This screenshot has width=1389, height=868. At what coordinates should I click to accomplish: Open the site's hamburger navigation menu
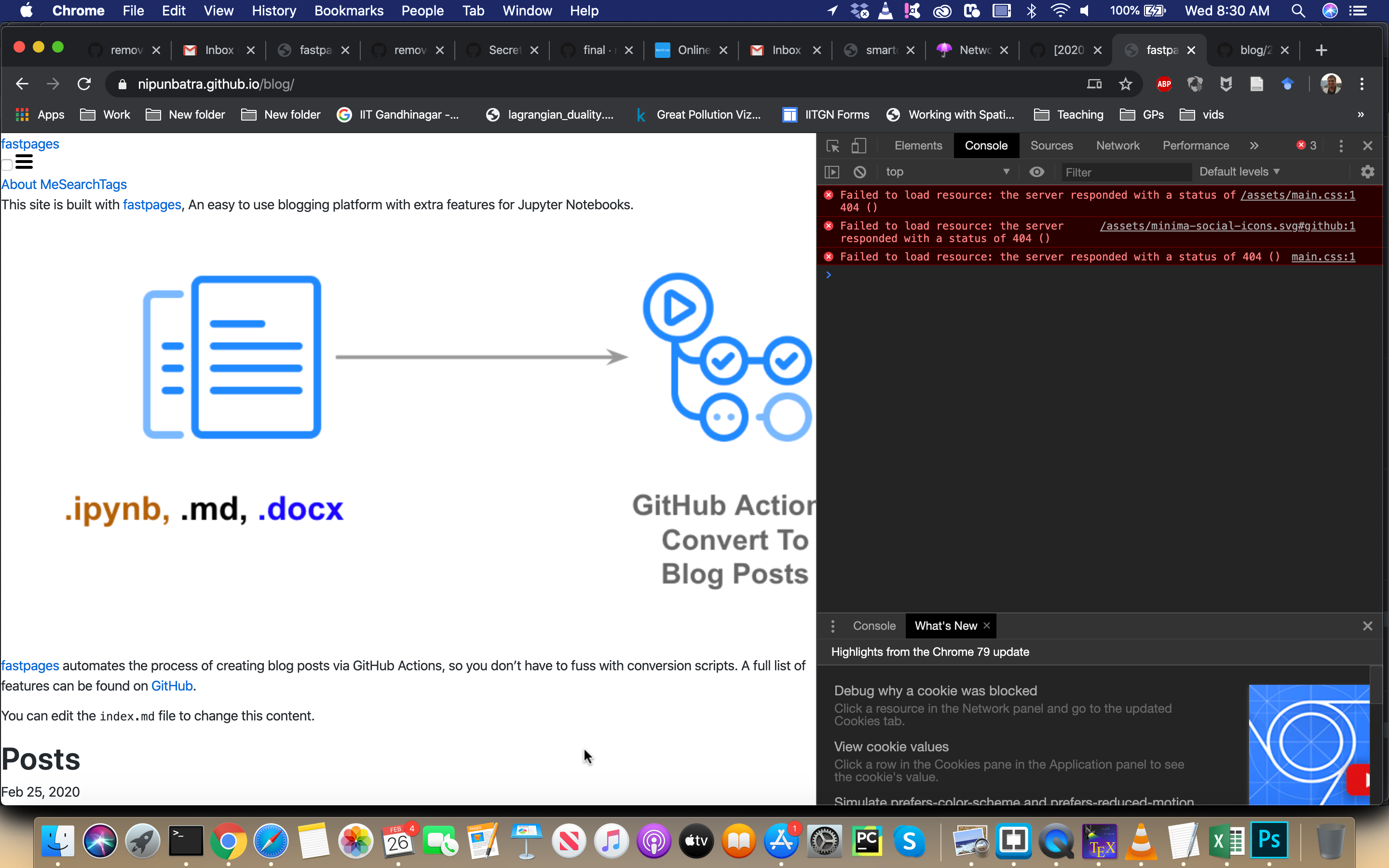pyautogui.click(x=24, y=162)
